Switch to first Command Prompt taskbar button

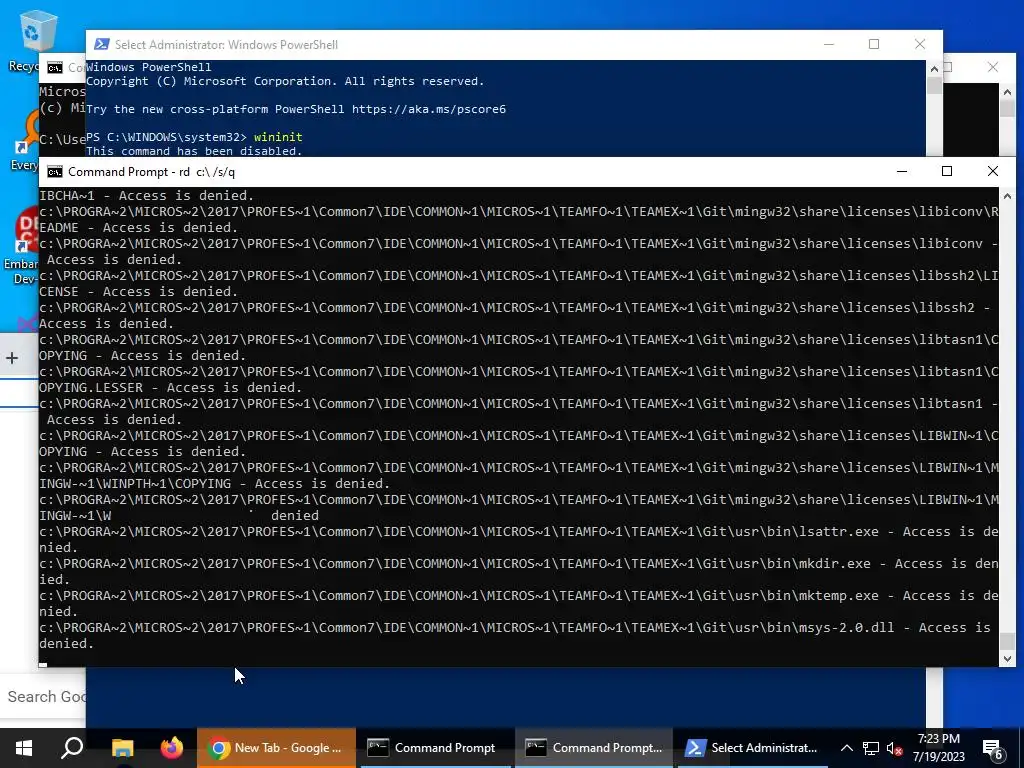pyautogui.click(x=434, y=748)
